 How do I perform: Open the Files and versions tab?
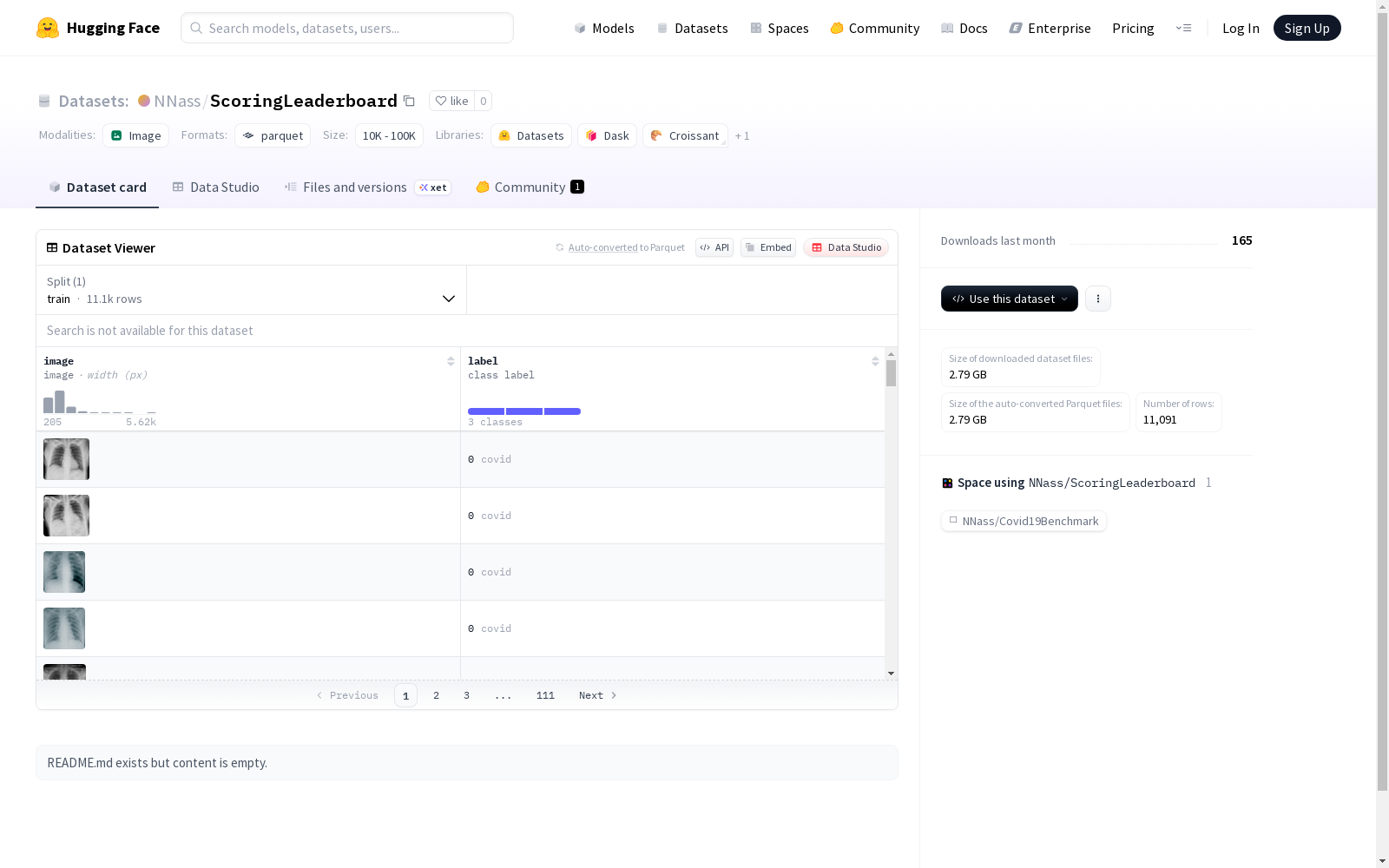[x=367, y=187]
